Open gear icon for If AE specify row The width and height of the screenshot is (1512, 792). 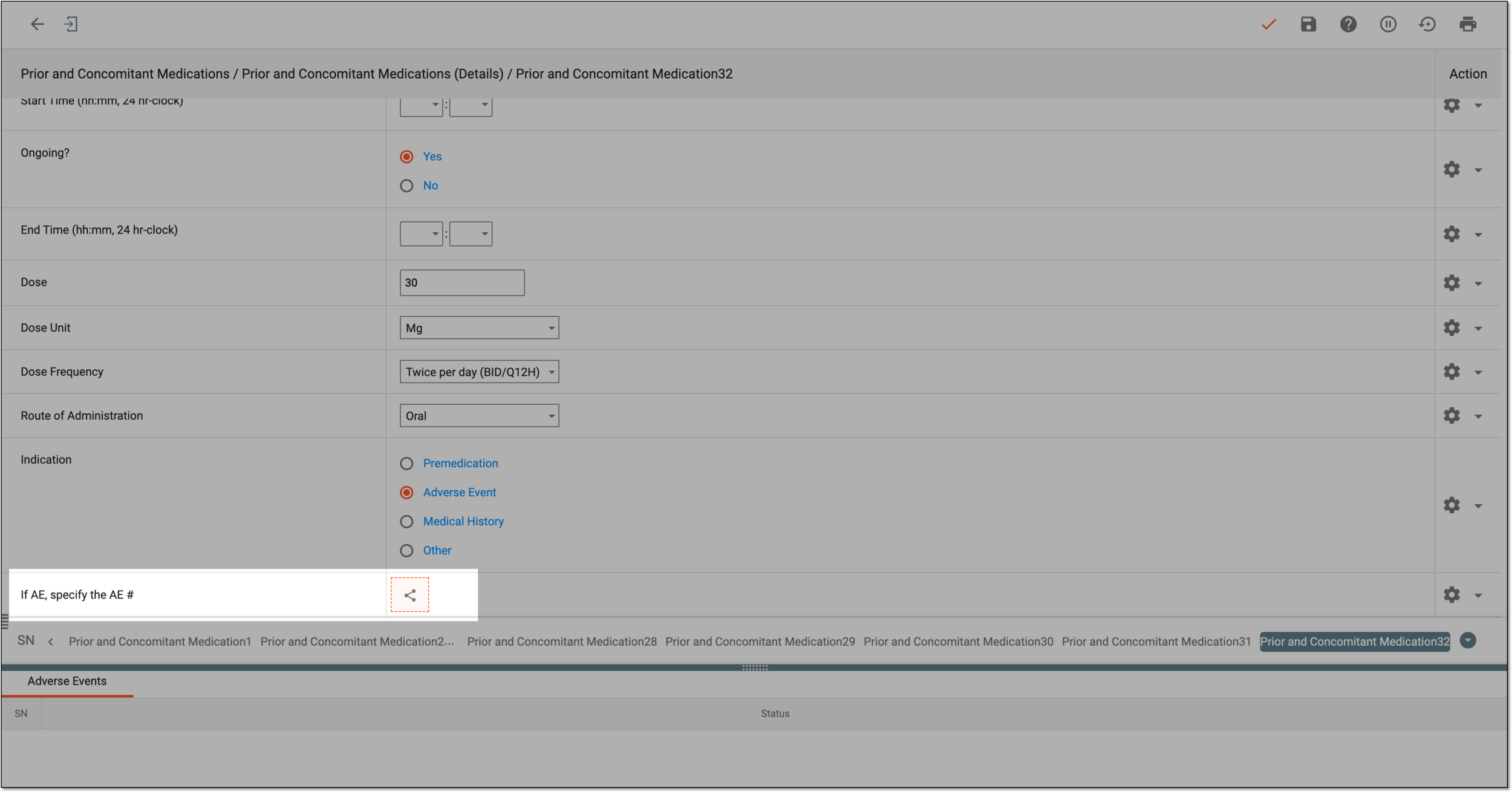[1452, 595]
